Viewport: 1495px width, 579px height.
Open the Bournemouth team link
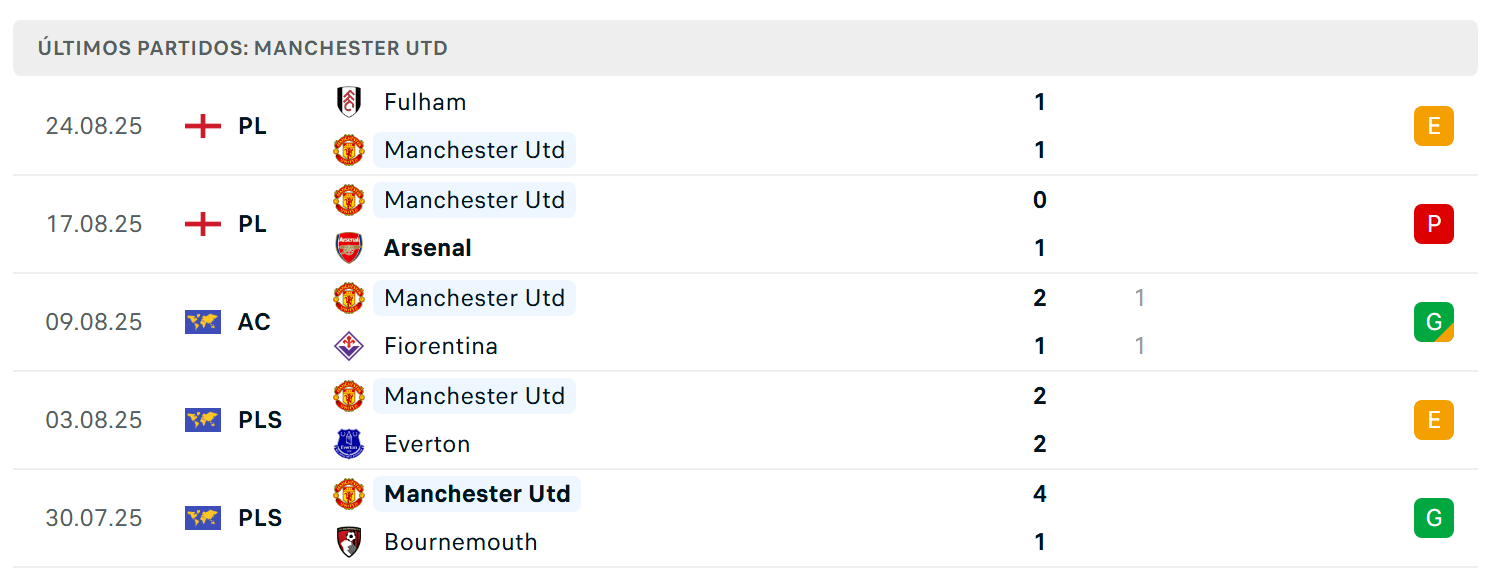pyautogui.click(x=461, y=542)
